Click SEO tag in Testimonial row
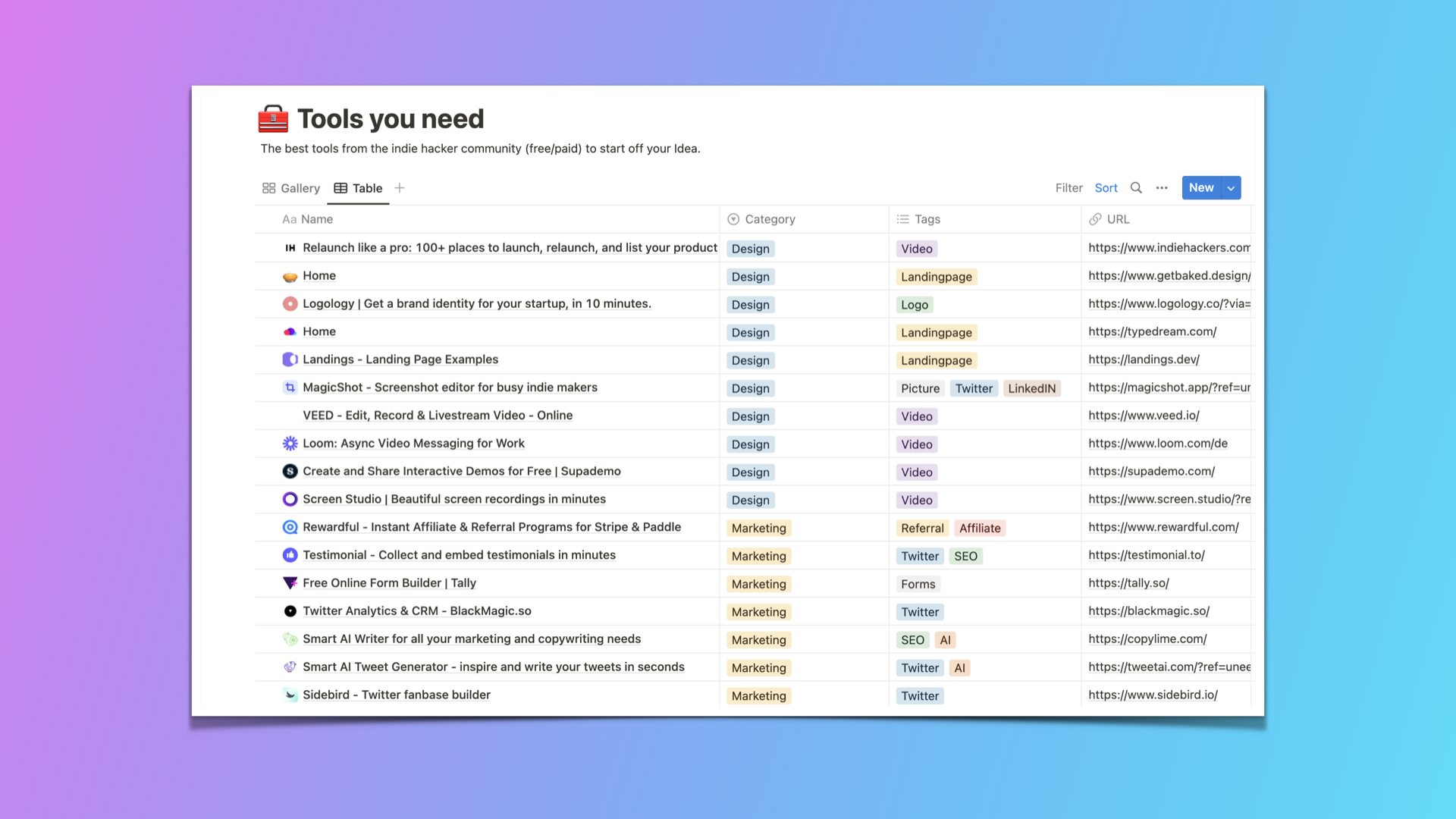1456x819 pixels. coord(965,556)
